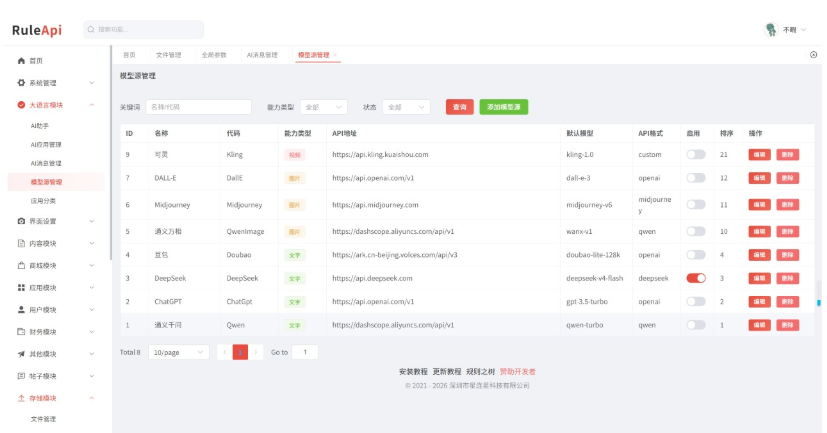The image size is (827, 433).
Task: Collapse the 存储模块 menu chevron
Action: (x=92, y=398)
